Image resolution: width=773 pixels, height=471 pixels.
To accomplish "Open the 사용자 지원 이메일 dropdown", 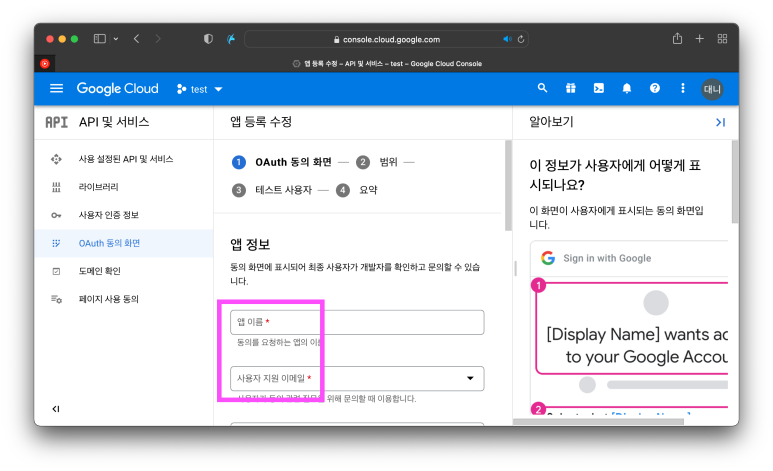I will click(x=357, y=378).
